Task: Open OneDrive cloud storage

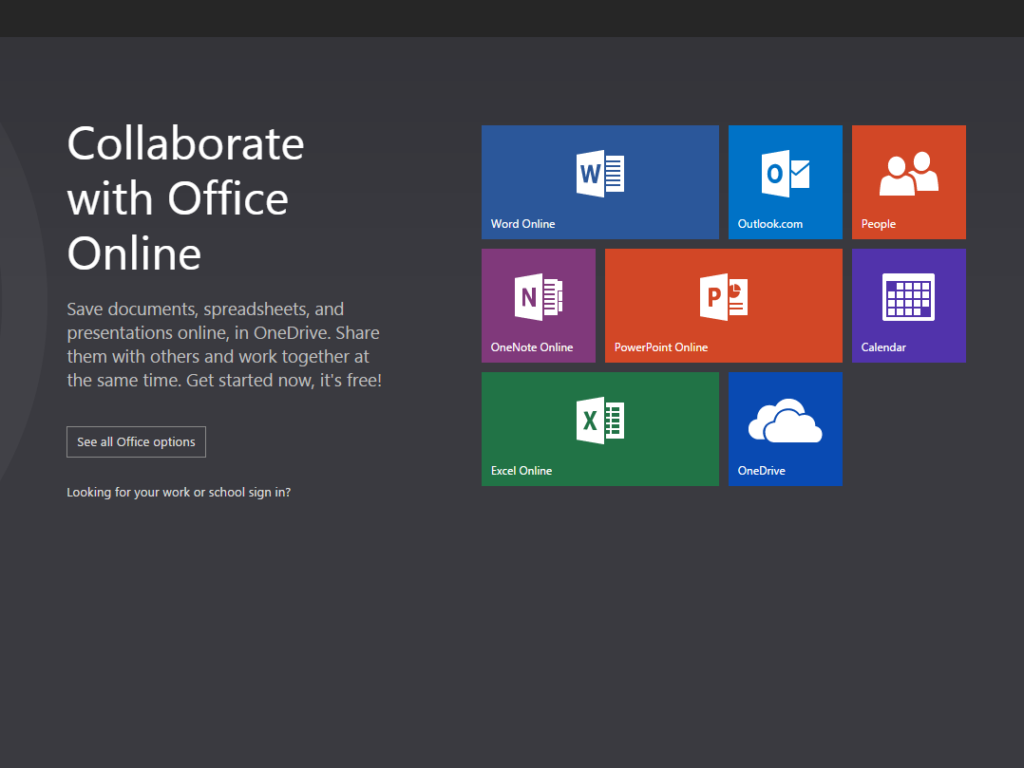Action: 786,428
